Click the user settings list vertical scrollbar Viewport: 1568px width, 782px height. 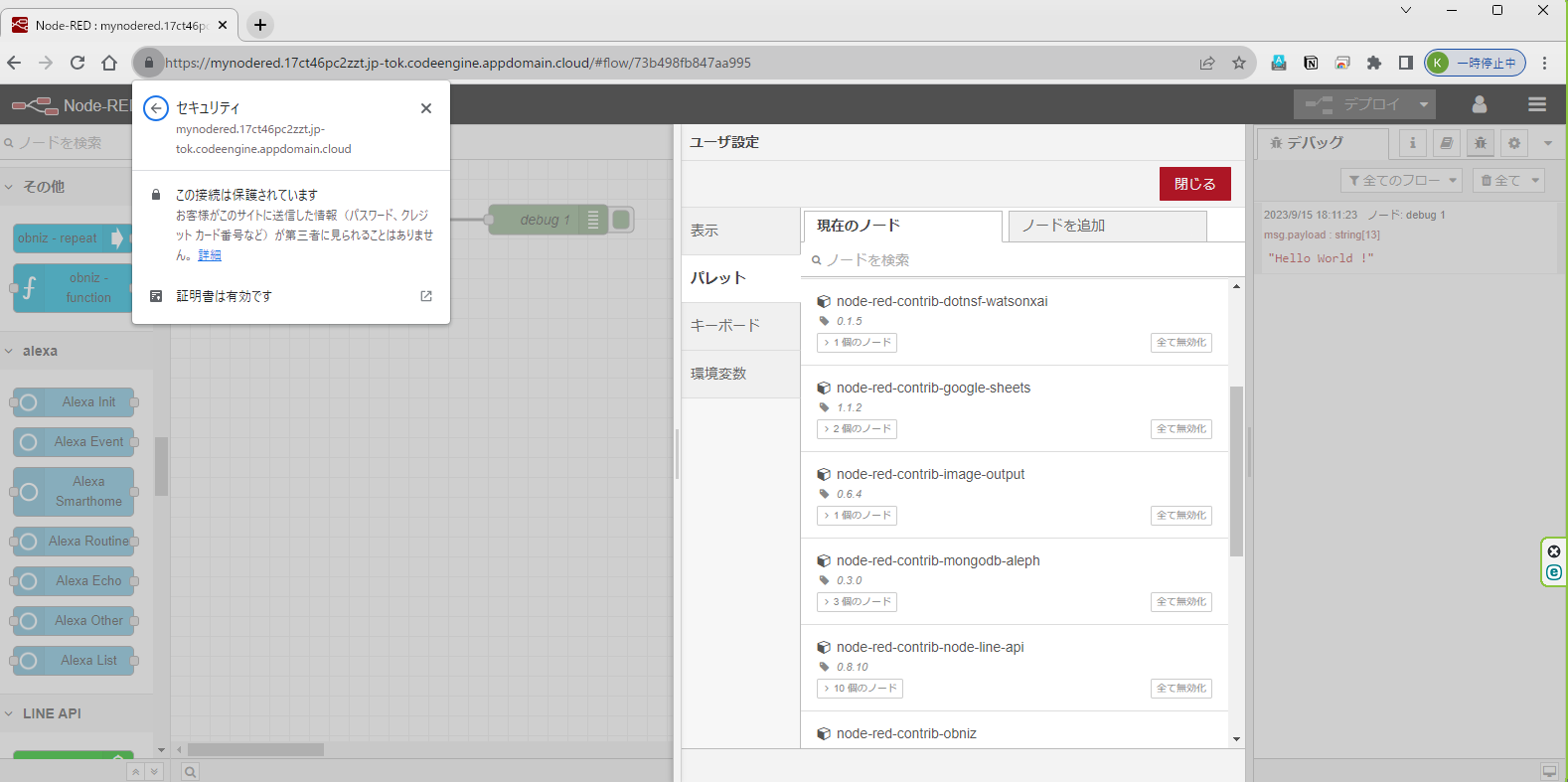pos(1236,471)
